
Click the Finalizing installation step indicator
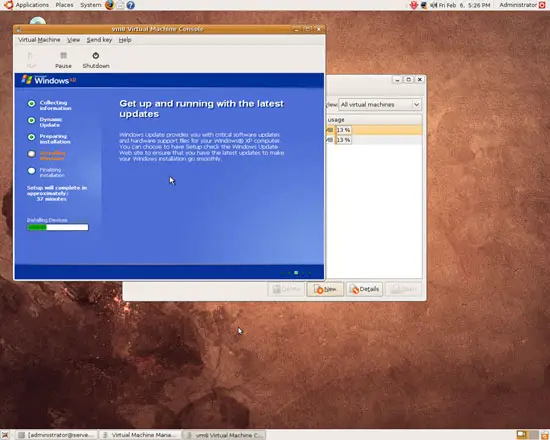(x=32, y=171)
